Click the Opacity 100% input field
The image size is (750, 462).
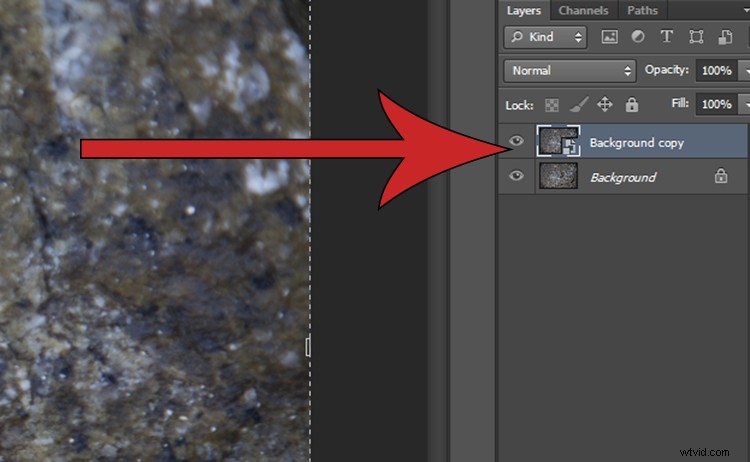pos(717,71)
